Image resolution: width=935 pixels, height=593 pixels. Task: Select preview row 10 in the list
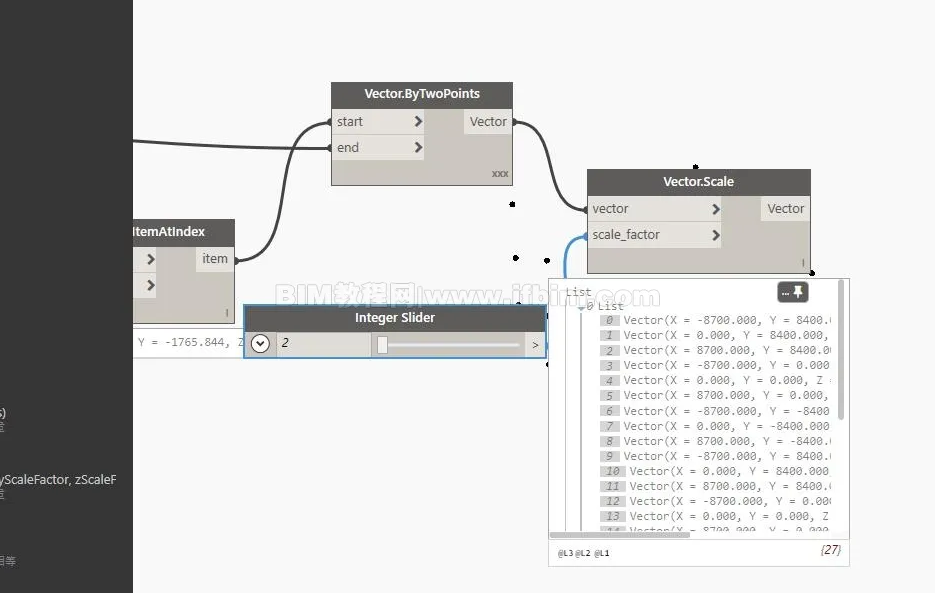[716, 471]
